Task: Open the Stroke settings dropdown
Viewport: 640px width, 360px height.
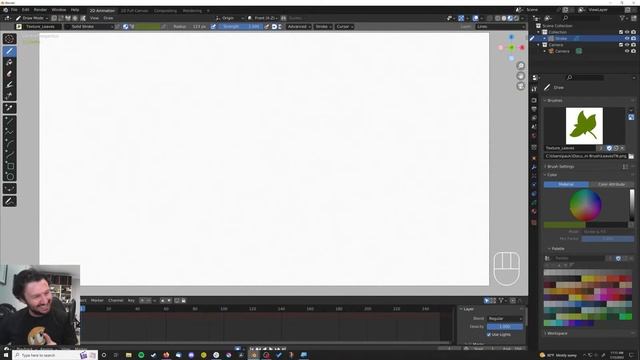Action: coord(323,27)
